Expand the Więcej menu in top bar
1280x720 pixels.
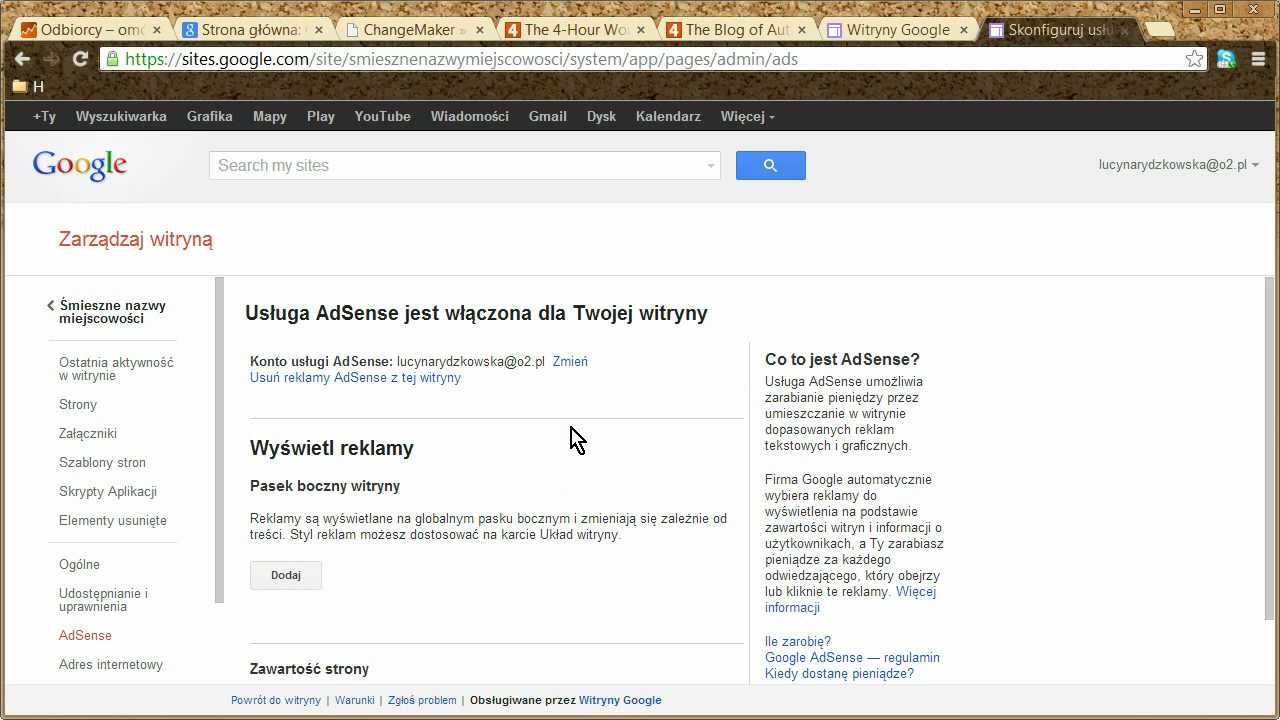747,116
